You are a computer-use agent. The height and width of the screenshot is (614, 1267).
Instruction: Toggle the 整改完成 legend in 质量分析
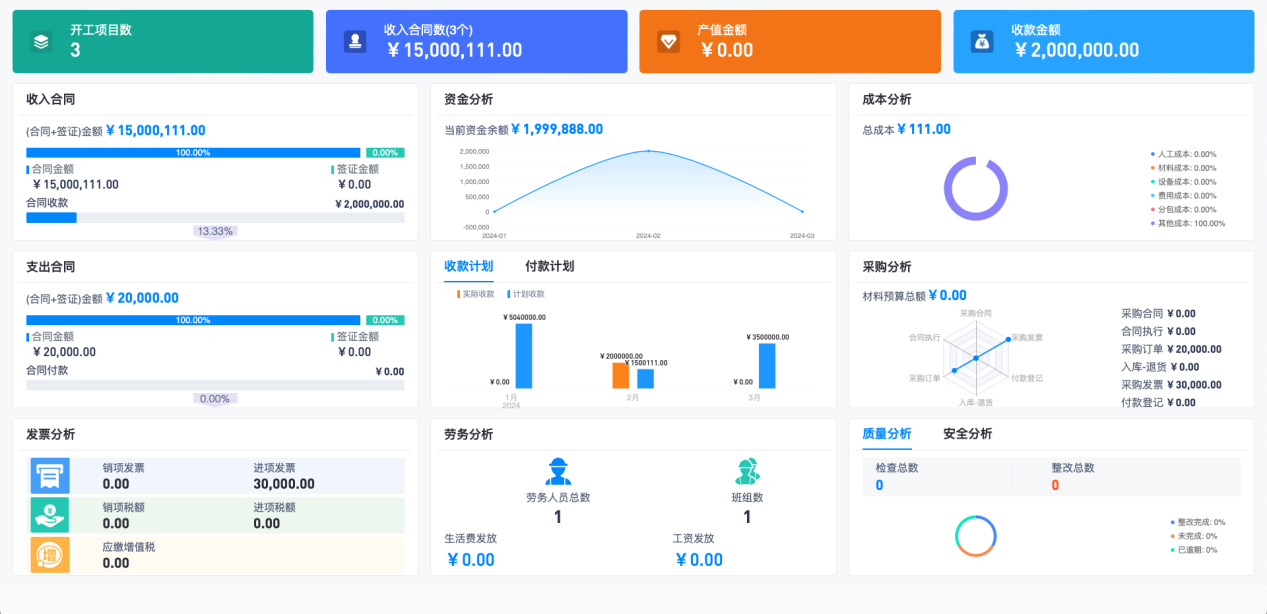pos(1200,521)
